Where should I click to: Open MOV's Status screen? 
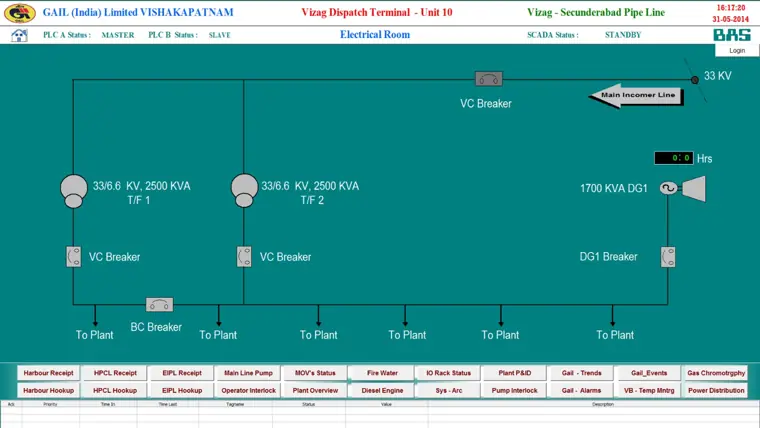pyautogui.click(x=315, y=373)
